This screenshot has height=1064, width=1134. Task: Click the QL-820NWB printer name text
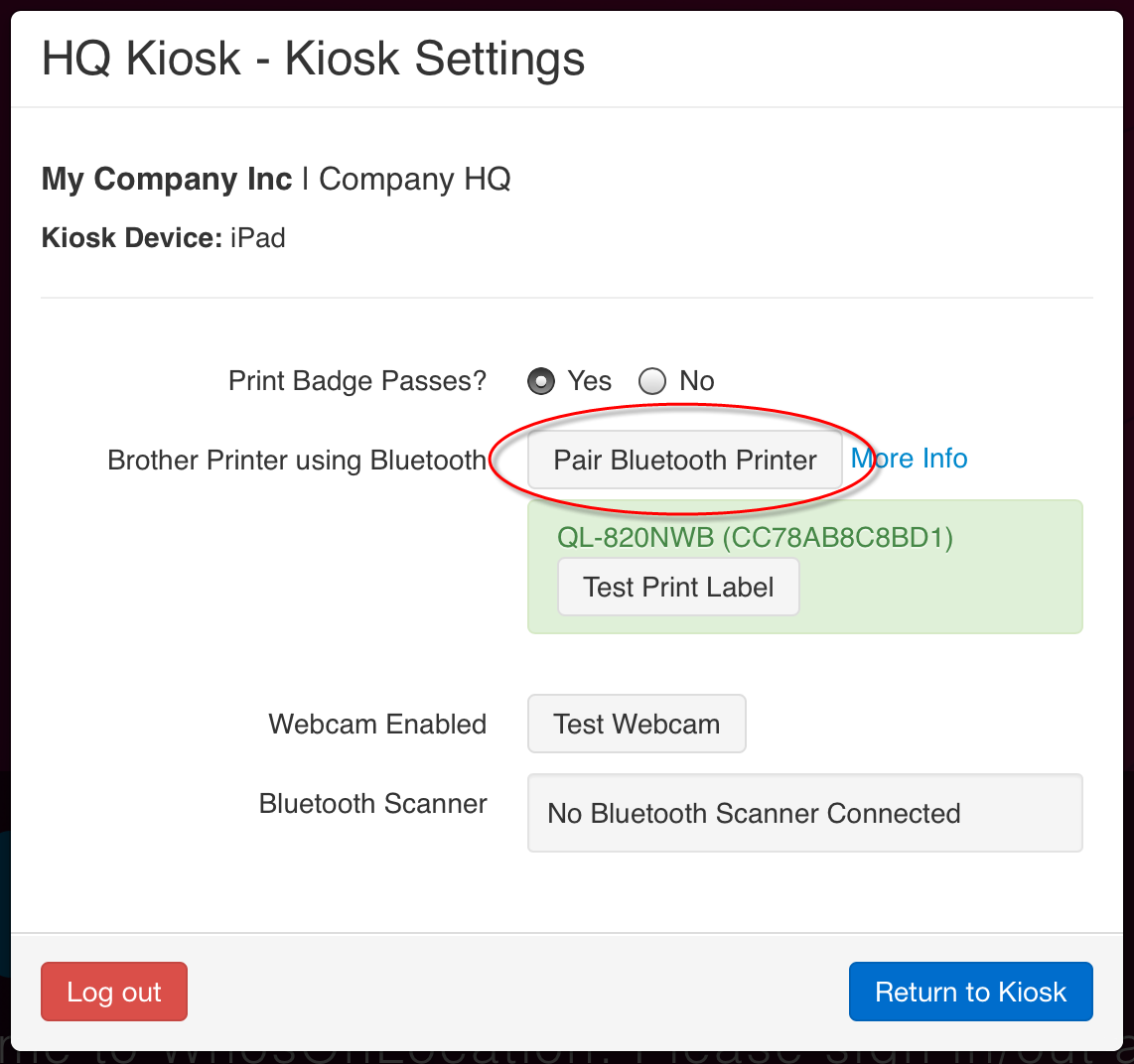click(755, 537)
